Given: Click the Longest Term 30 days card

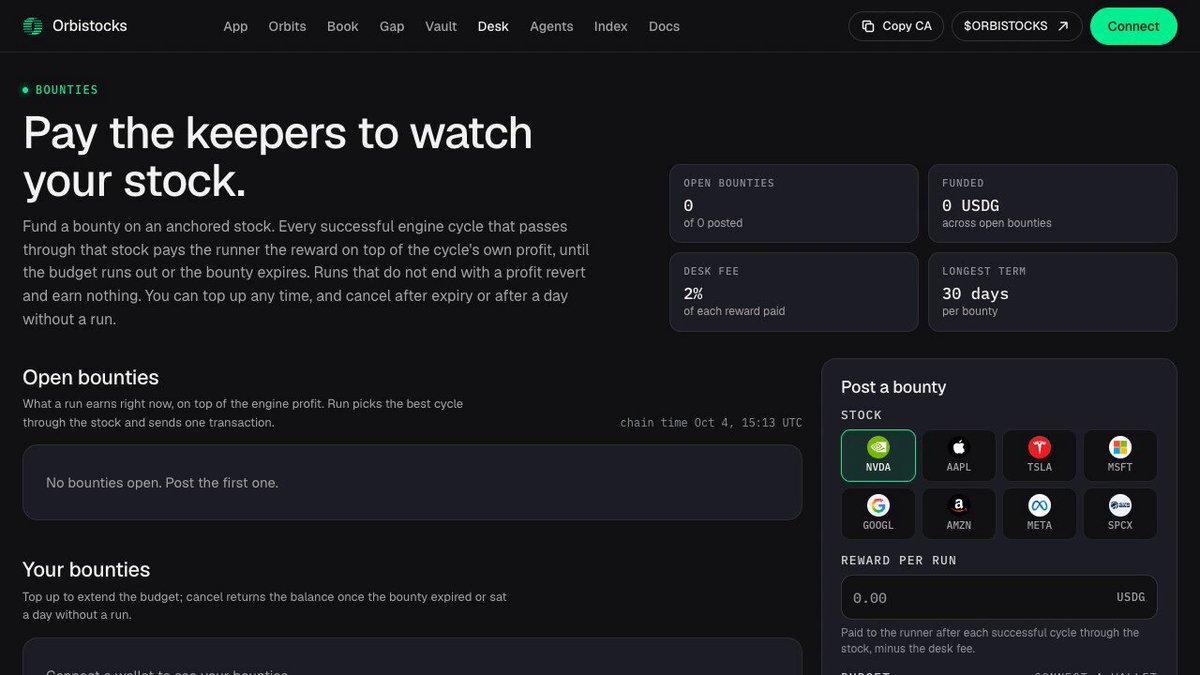Looking at the screenshot, I should (x=1053, y=292).
